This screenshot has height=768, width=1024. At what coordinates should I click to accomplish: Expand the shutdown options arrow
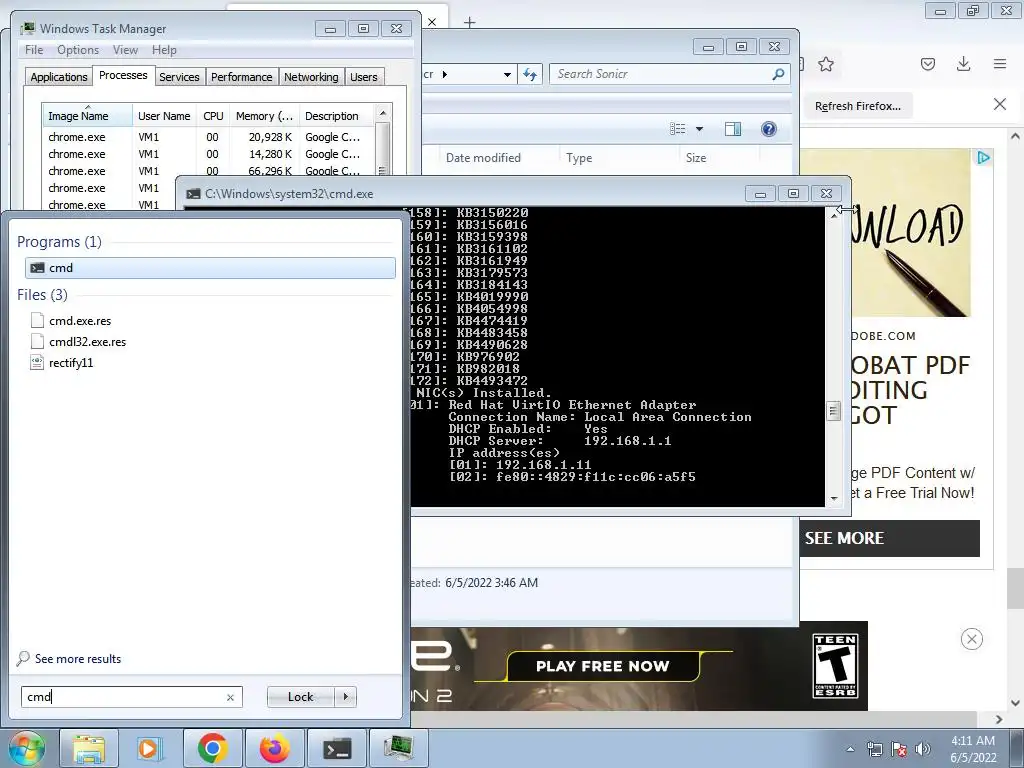pos(345,697)
